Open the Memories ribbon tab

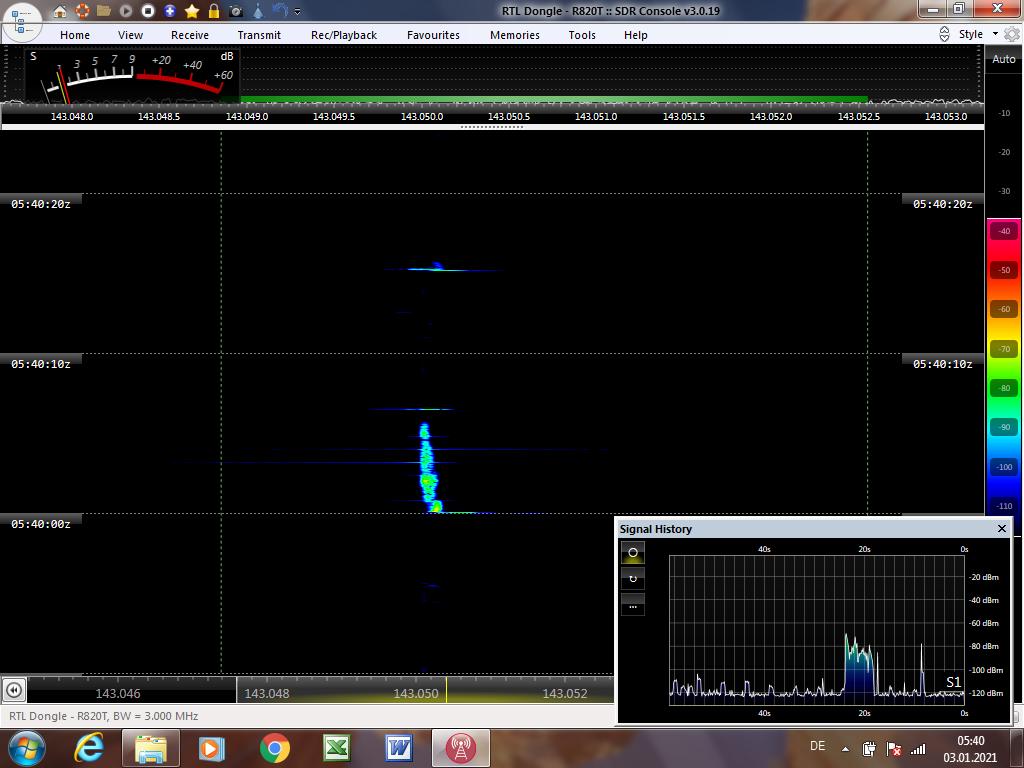pyautogui.click(x=515, y=35)
